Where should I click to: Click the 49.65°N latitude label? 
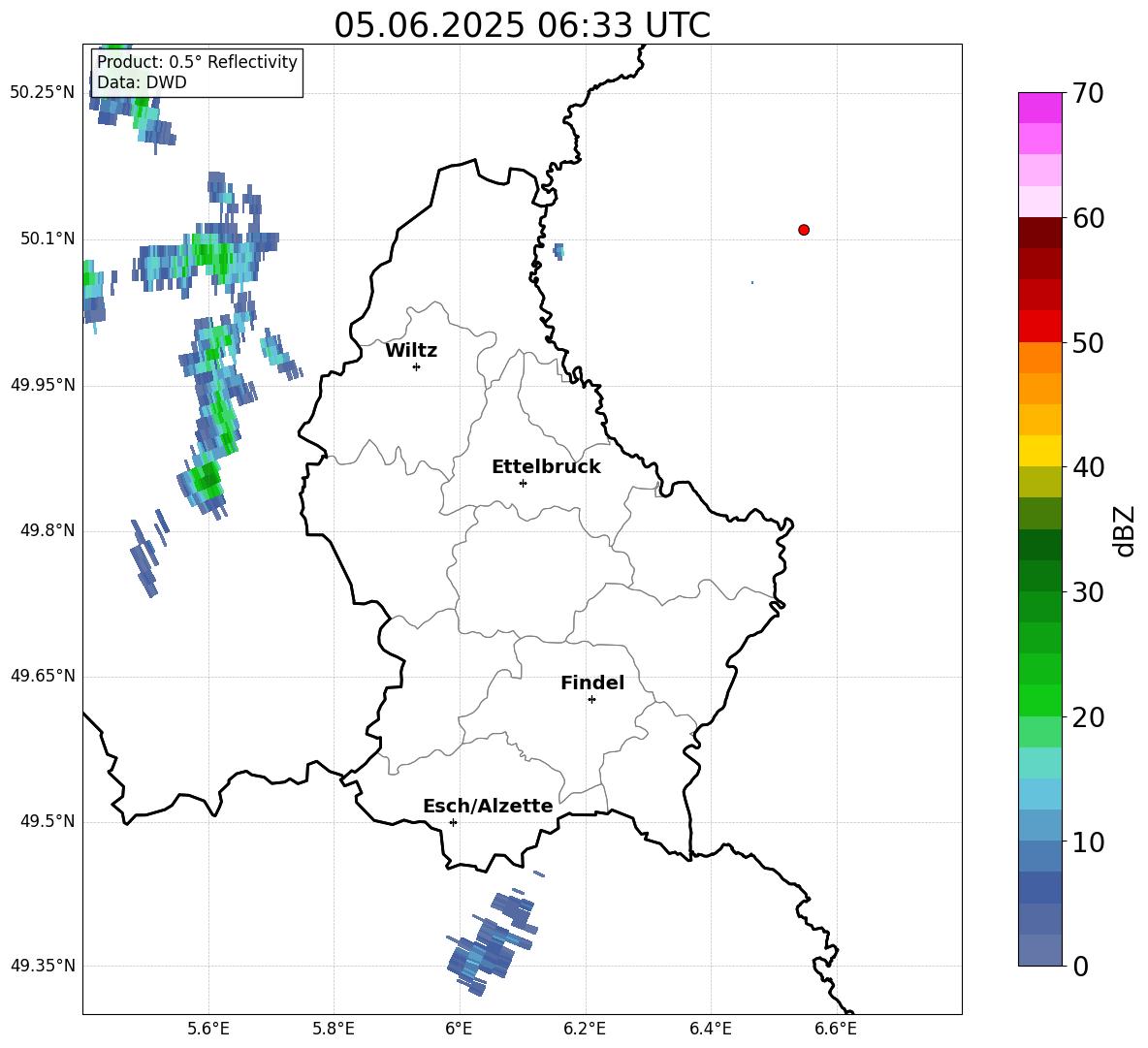click(x=43, y=676)
